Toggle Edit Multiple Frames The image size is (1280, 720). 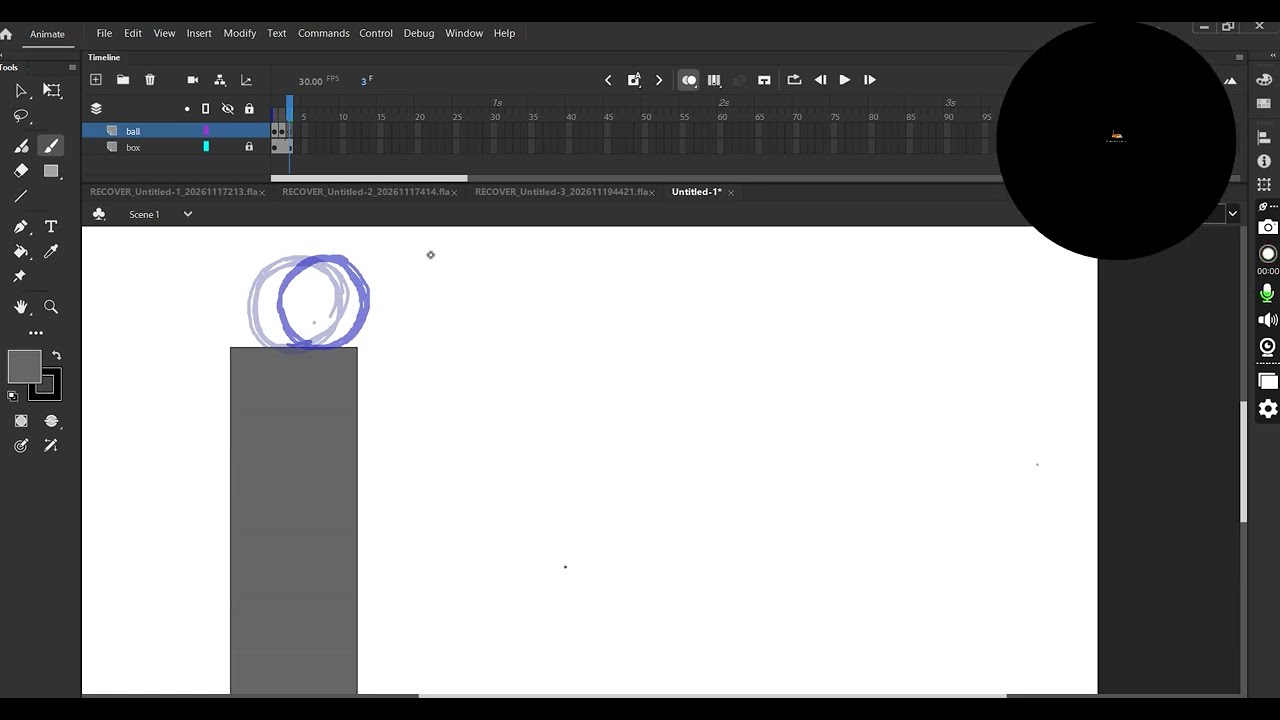coord(714,80)
